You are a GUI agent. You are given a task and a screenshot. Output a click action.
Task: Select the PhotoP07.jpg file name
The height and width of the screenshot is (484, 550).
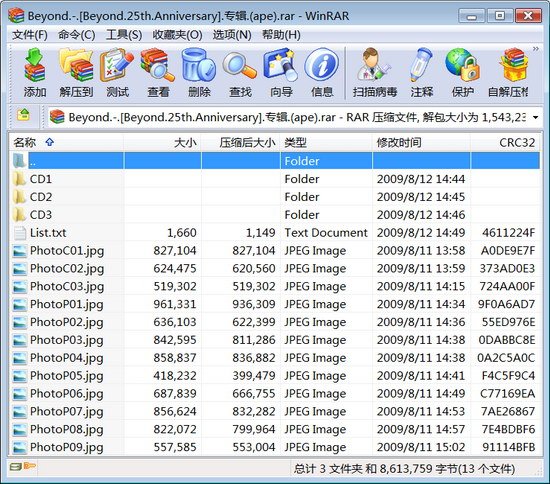(x=67, y=411)
